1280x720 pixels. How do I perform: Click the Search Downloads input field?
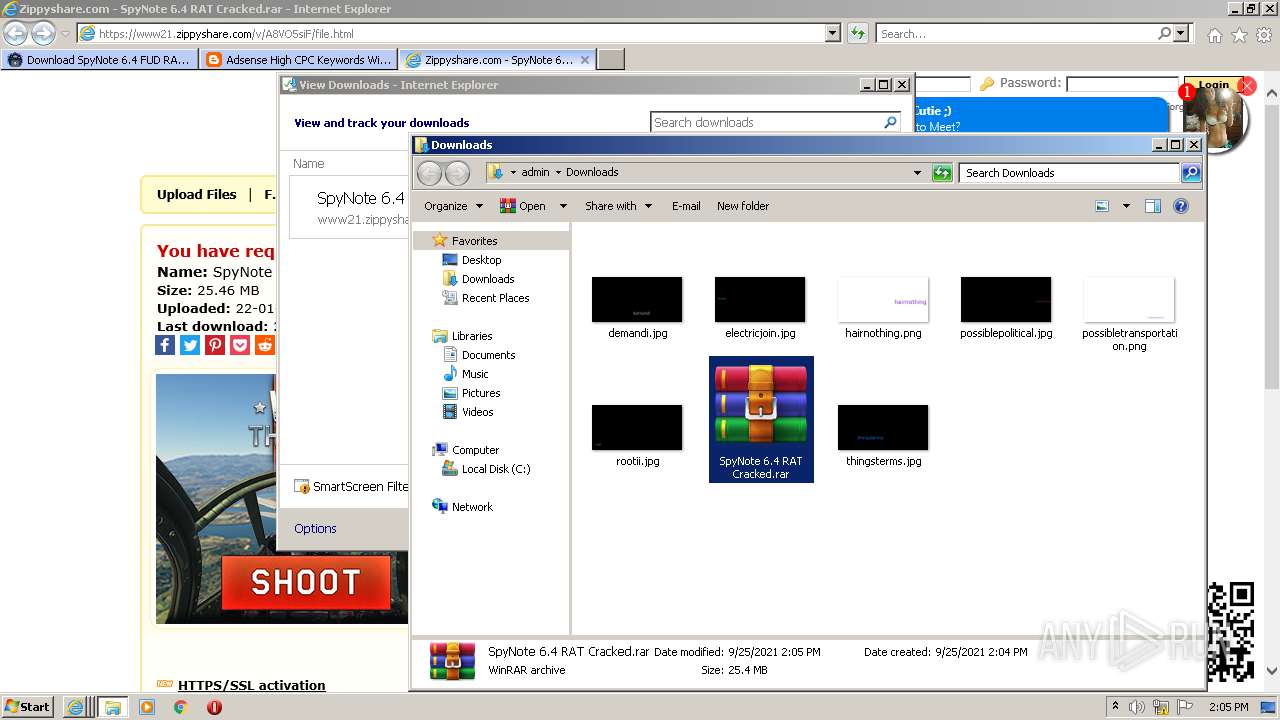[1069, 173]
